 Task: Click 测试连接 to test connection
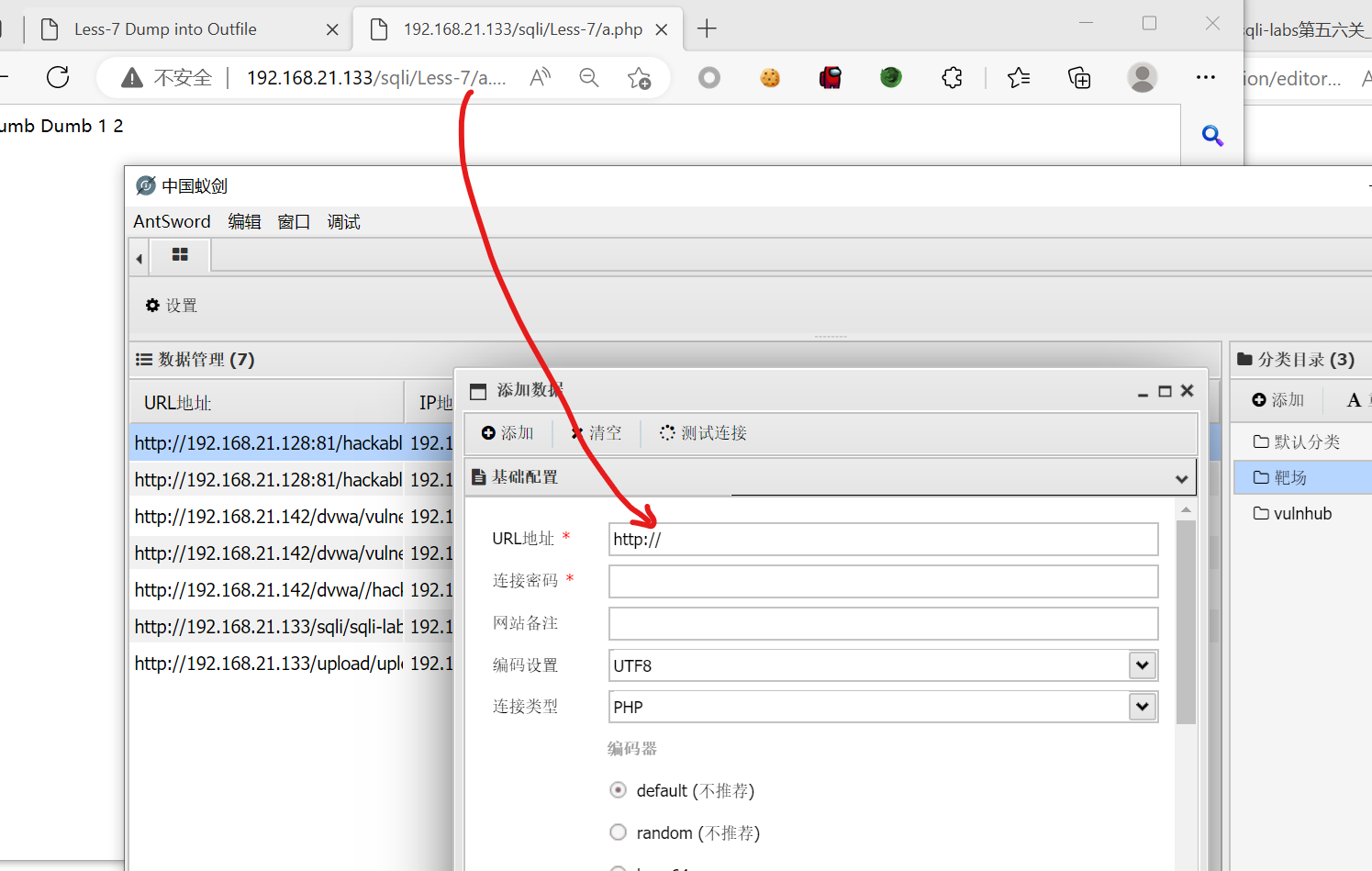click(703, 433)
